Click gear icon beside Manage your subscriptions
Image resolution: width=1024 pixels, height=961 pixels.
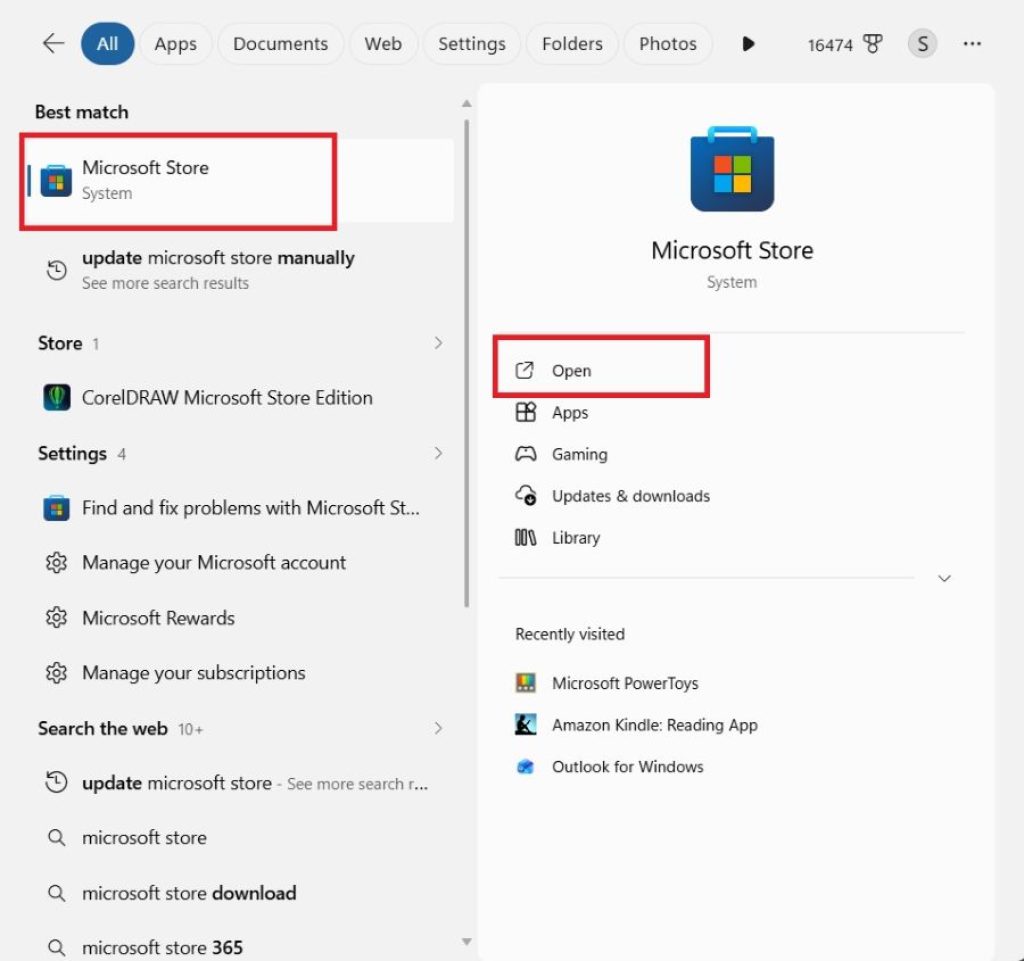pyautogui.click(x=56, y=672)
